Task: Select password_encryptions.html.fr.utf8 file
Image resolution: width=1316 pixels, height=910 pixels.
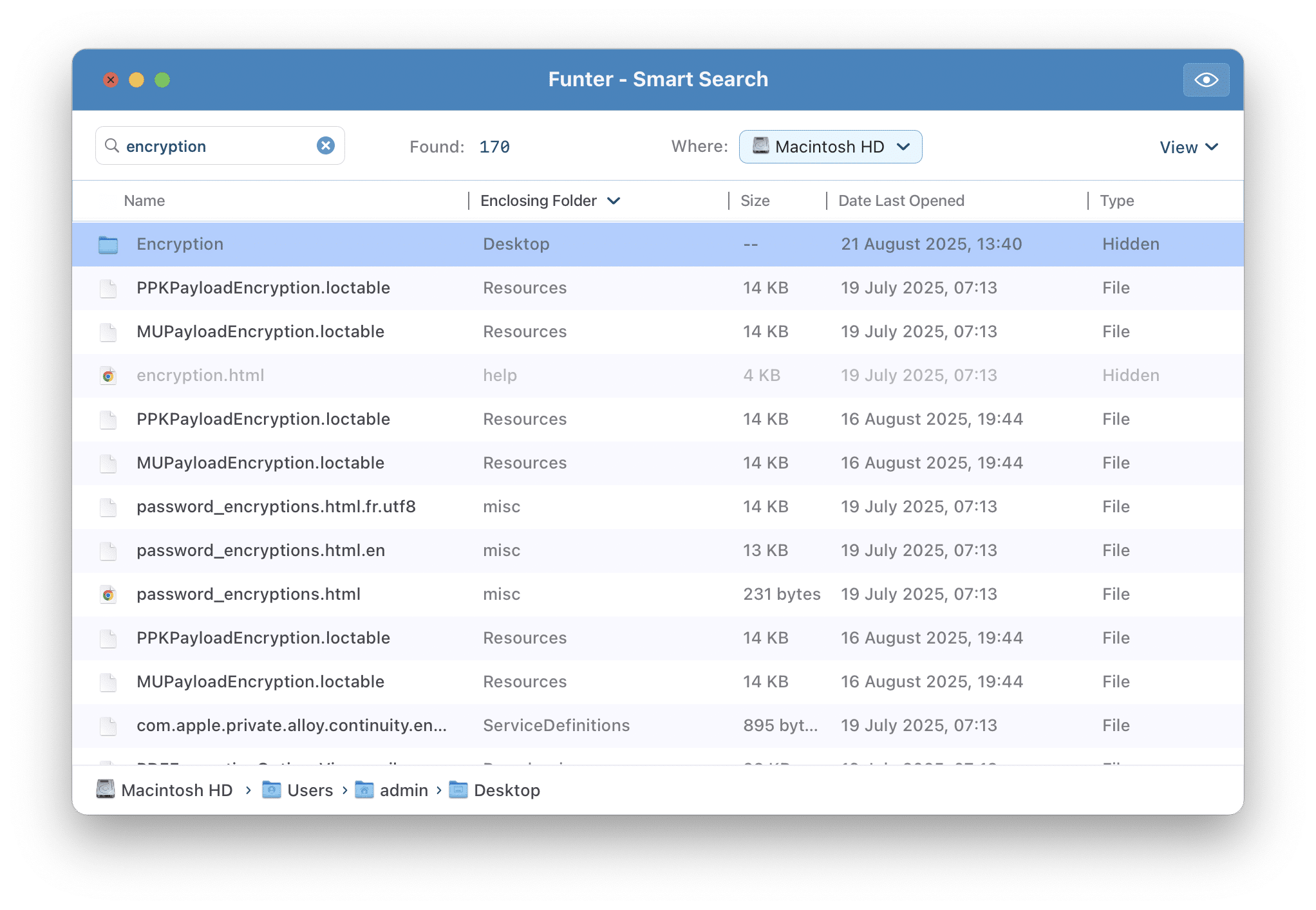Action: [x=276, y=506]
